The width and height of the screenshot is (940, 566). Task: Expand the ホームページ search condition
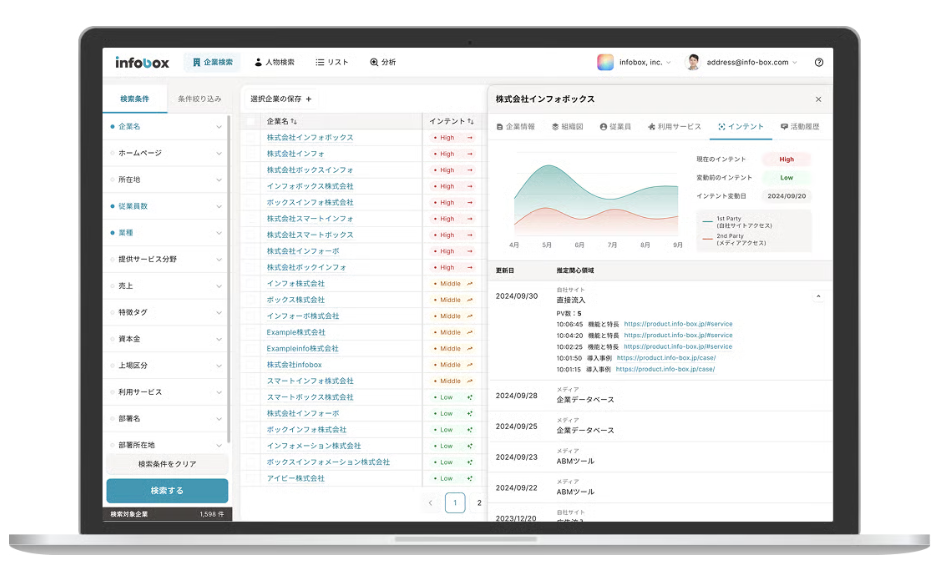coord(166,153)
